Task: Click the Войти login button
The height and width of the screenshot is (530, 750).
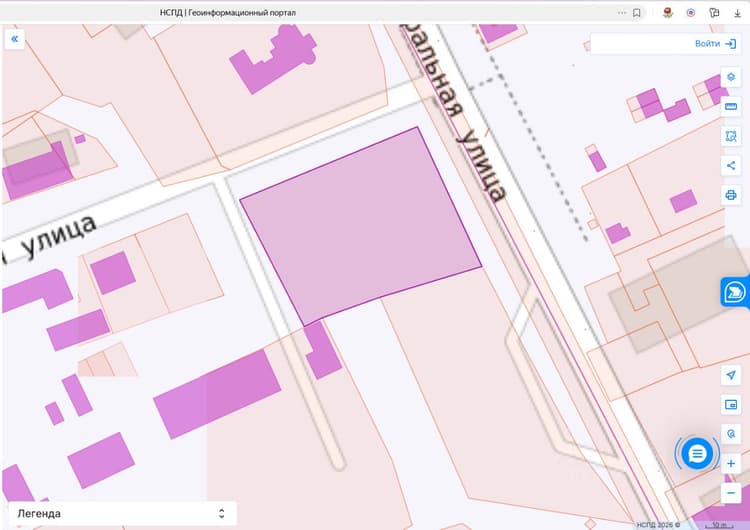Action: pos(715,44)
